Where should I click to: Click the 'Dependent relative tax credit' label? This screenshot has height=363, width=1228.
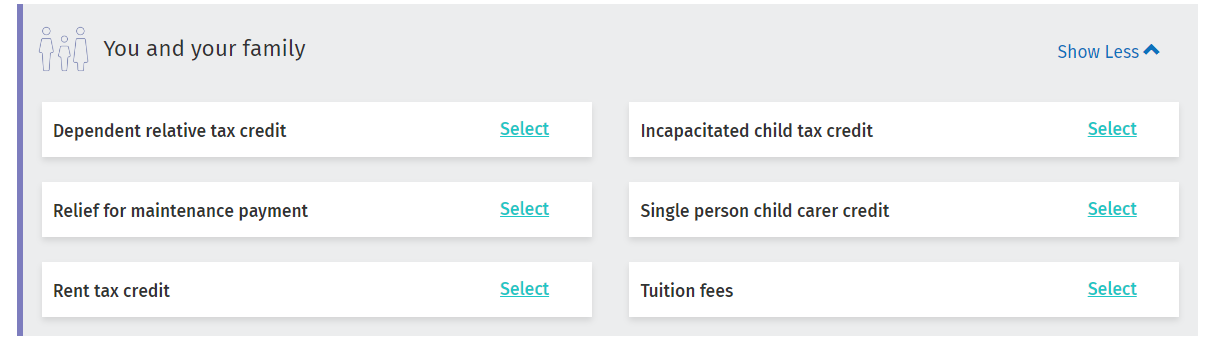(x=169, y=131)
